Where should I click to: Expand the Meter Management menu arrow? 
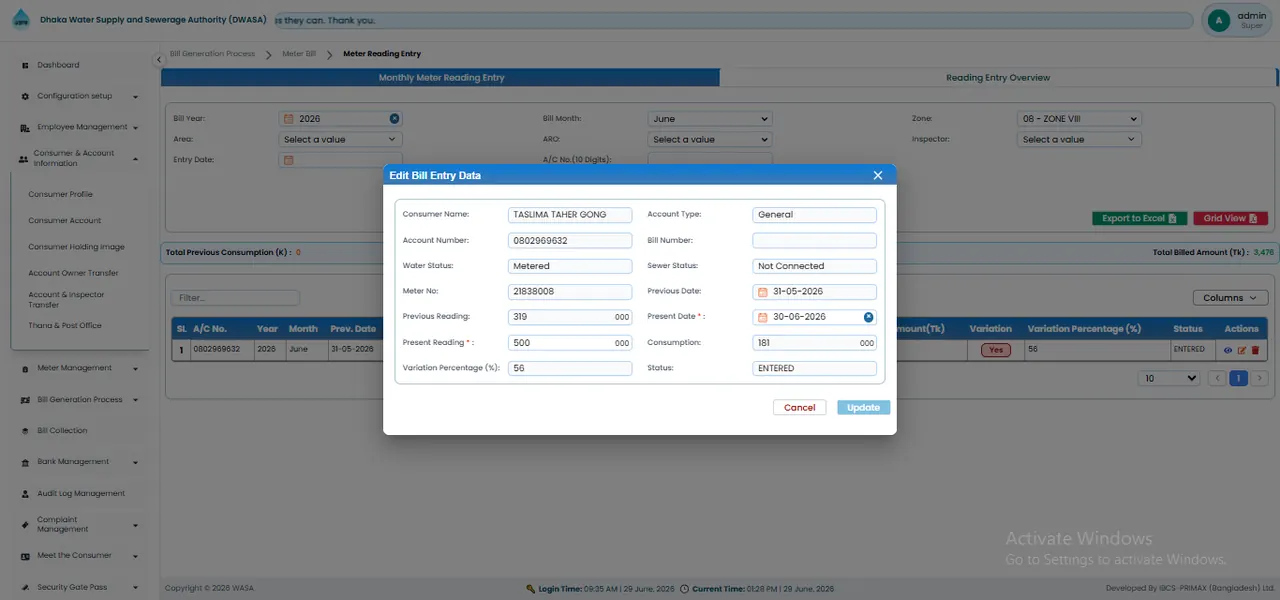coord(135,368)
